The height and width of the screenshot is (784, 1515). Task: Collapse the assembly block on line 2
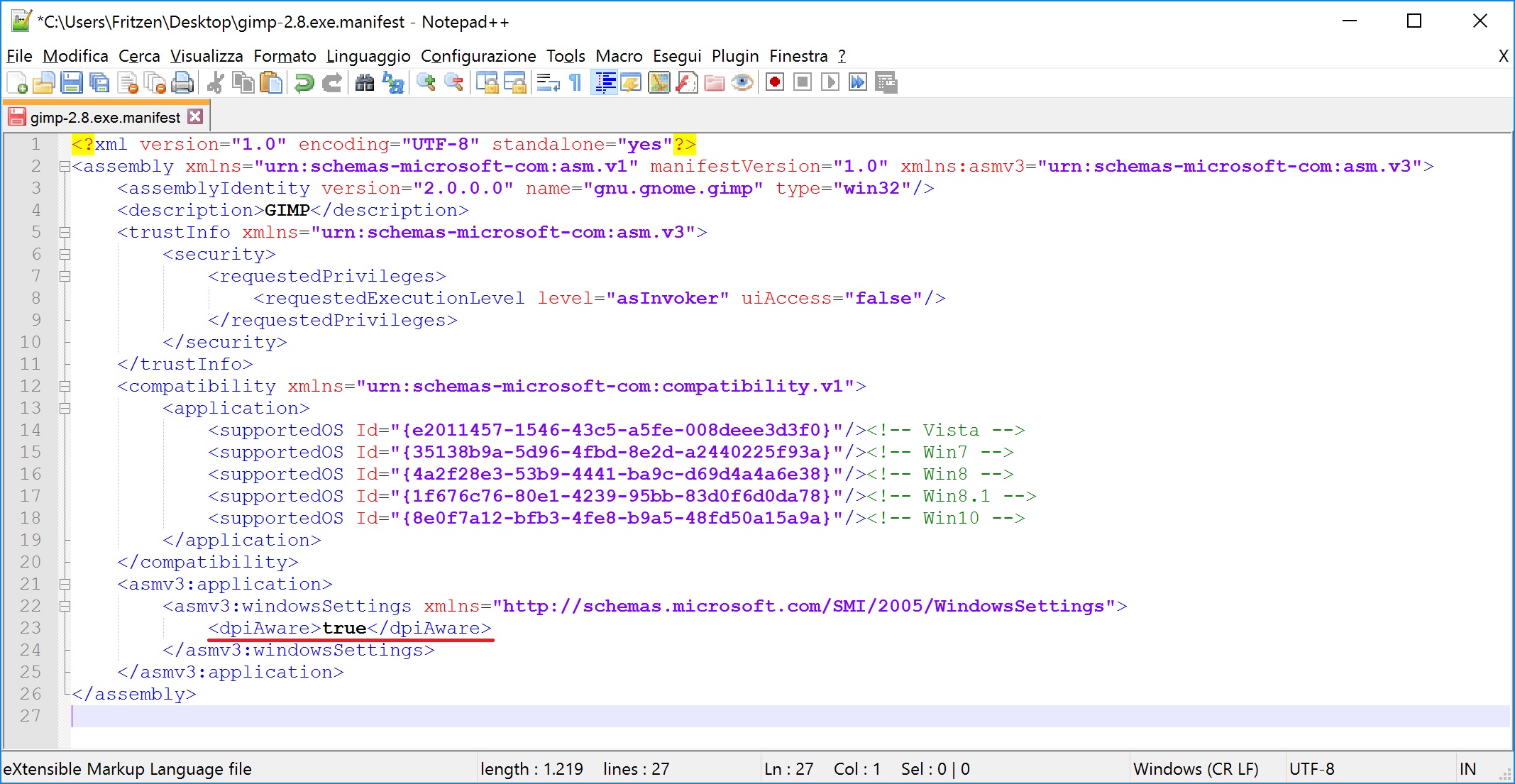pyautogui.click(x=65, y=167)
